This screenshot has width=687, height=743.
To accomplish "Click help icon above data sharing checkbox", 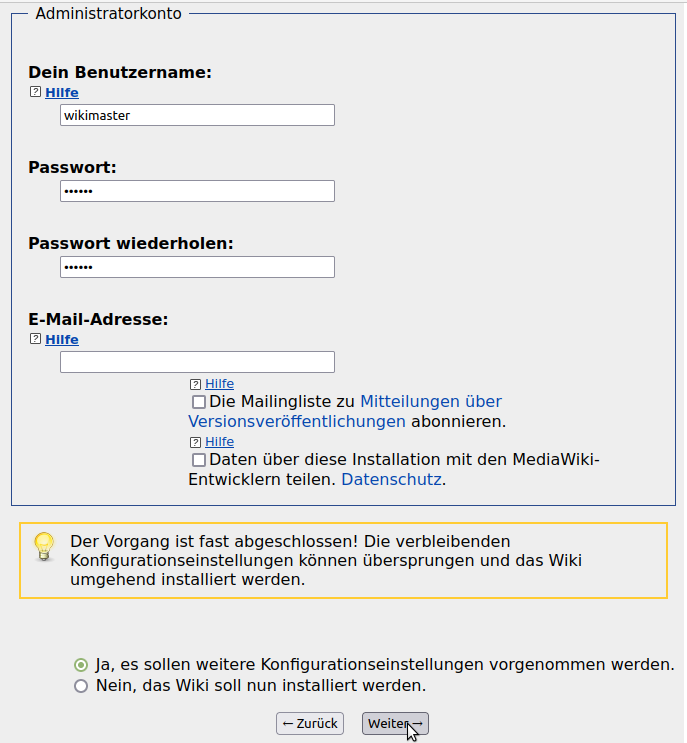I will [195, 442].
